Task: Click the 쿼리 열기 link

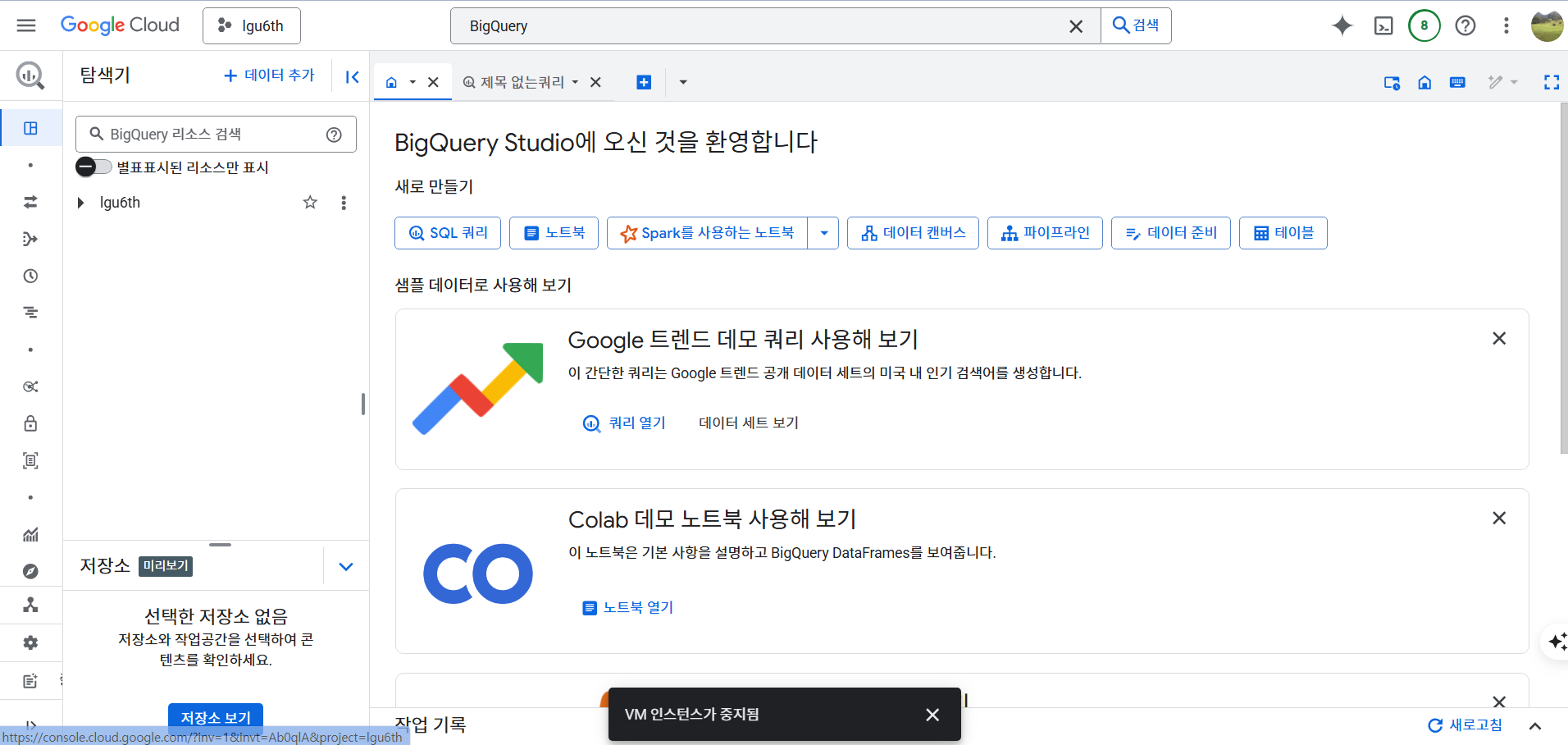Action: tap(624, 423)
